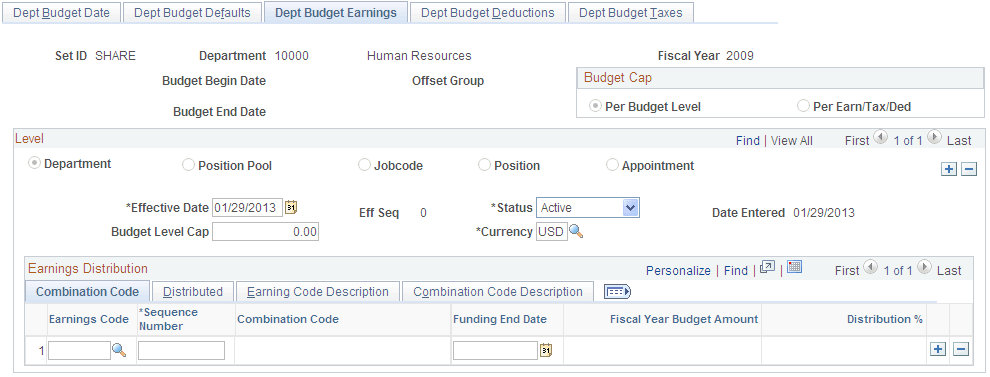The width and height of the screenshot is (990, 377).
Task: Switch to the Distributed grid tab
Action: click(x=193, y=292)
